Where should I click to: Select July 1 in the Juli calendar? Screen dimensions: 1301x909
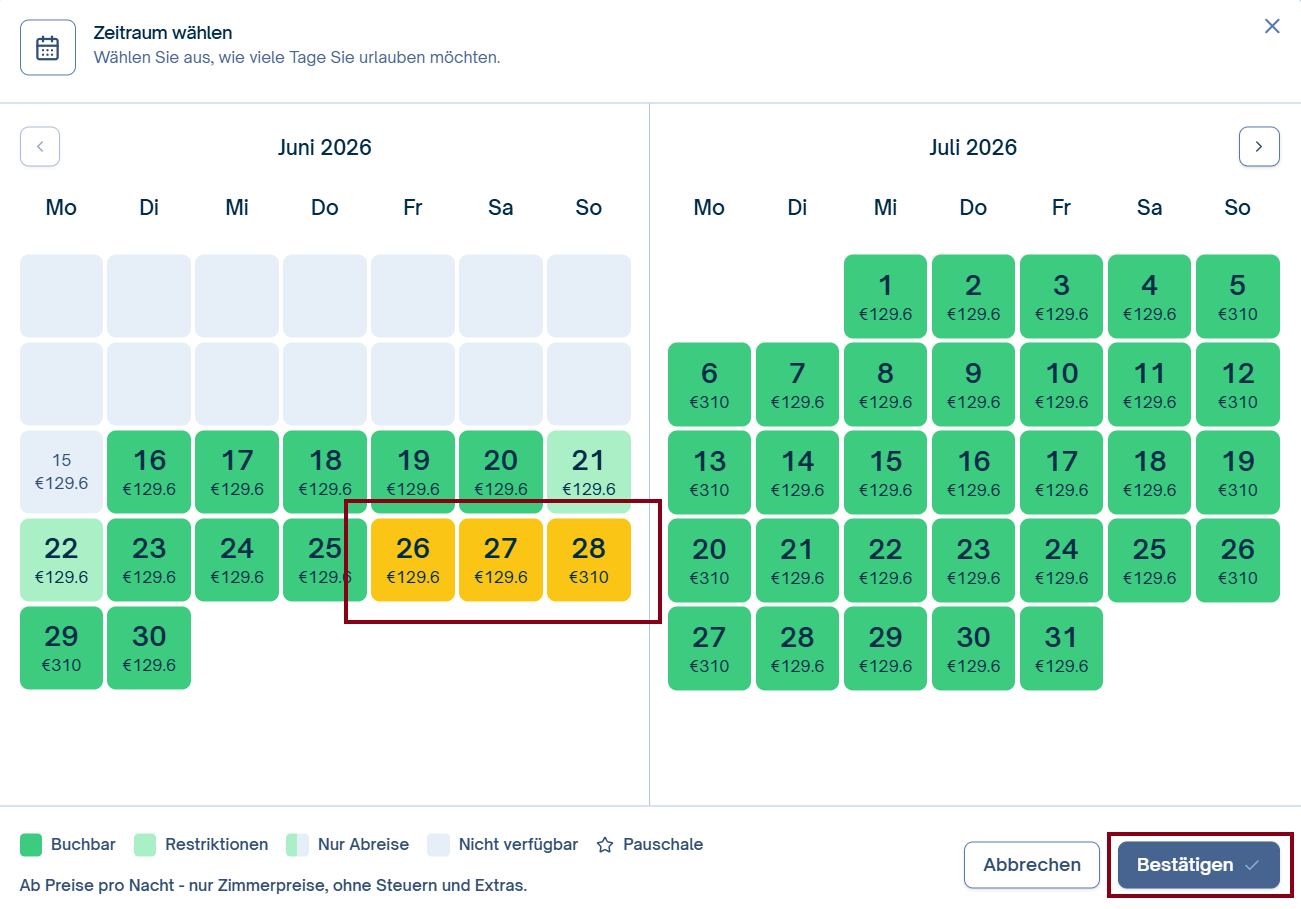tap(886, 296)
